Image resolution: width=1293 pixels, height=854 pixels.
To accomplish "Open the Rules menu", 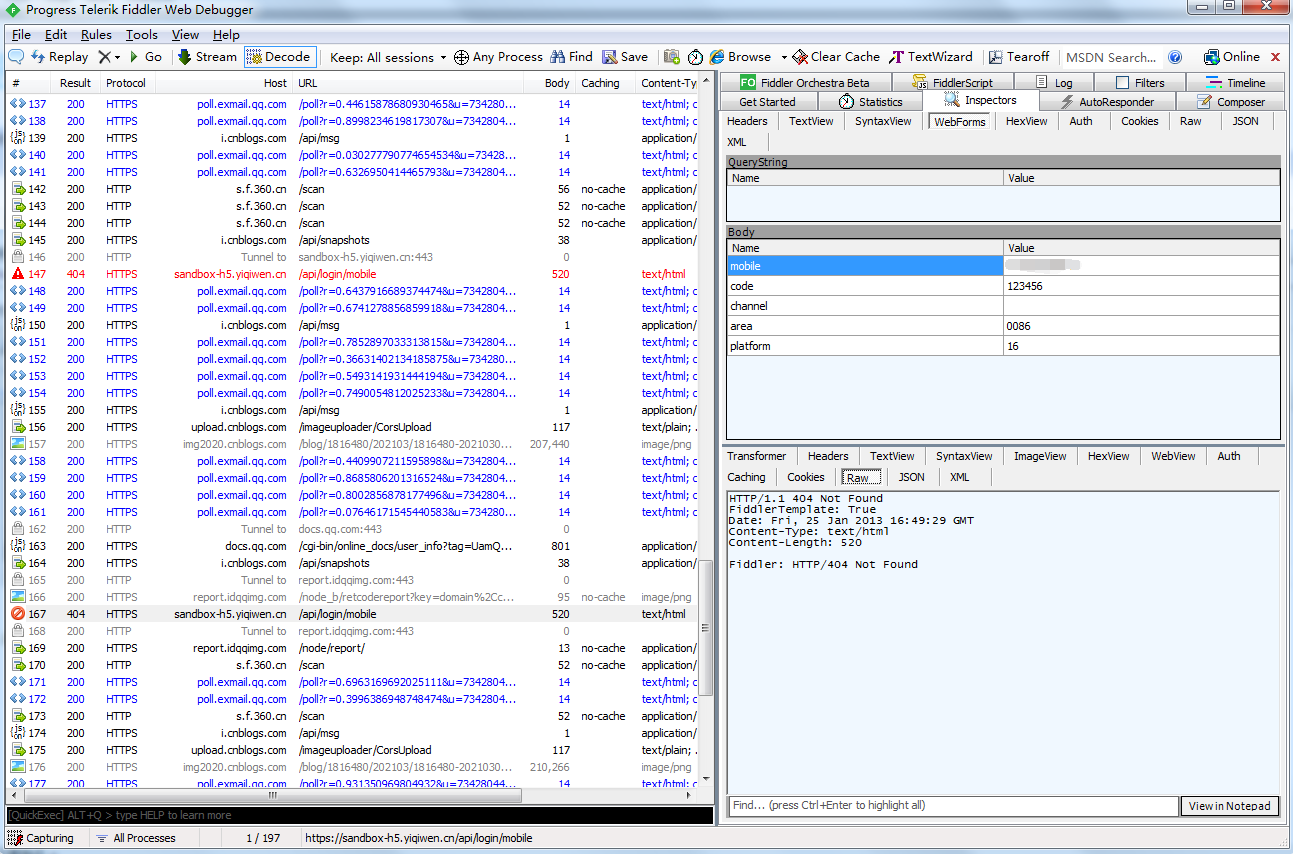I will 96,35.
